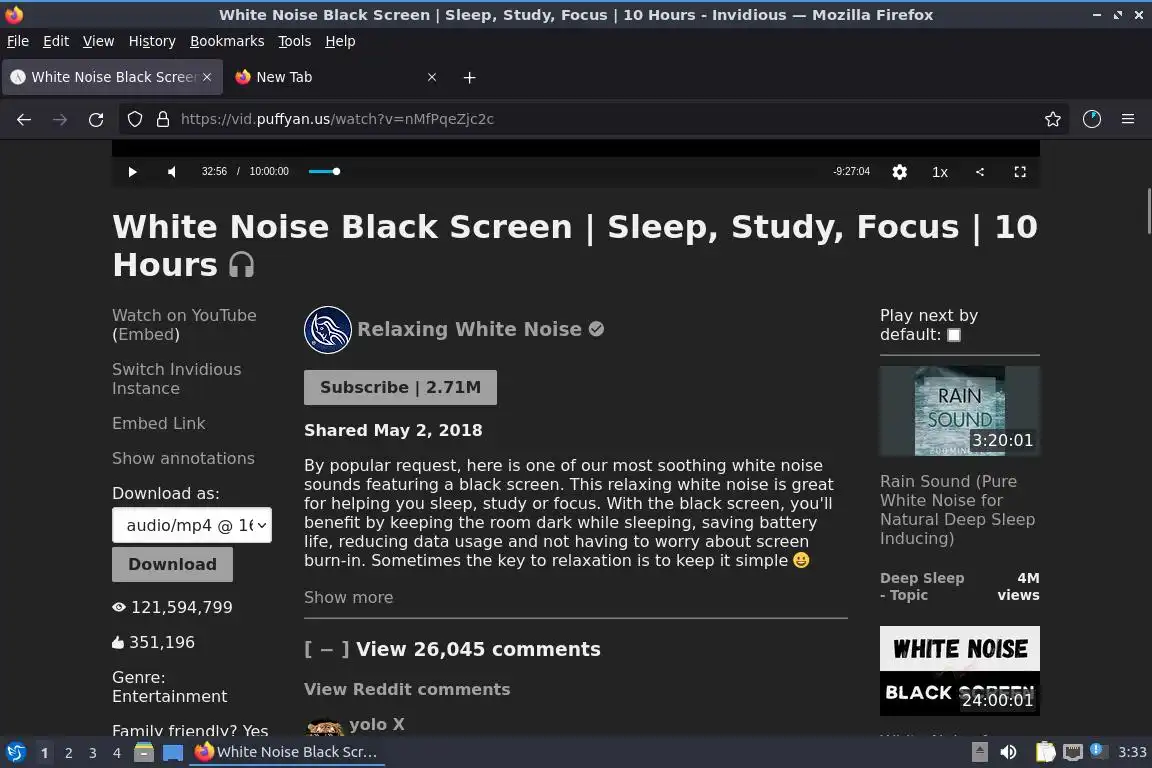Open the display/screen tray icon
Image resolution: width=1152 pixels, height=768 pixels.
pyautogui.click(x=1073, y=752)
